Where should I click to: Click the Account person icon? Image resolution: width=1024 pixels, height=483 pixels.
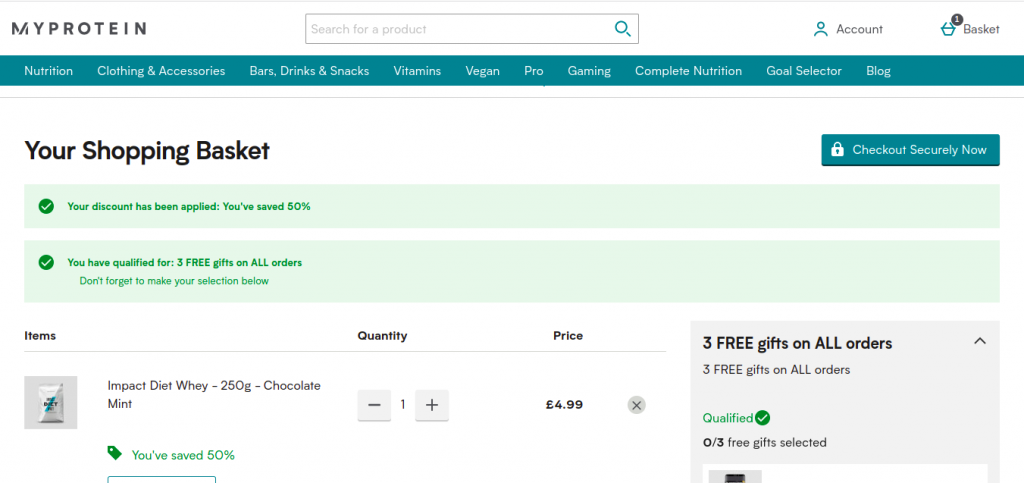pyautogui.click(x=820, y=29)
